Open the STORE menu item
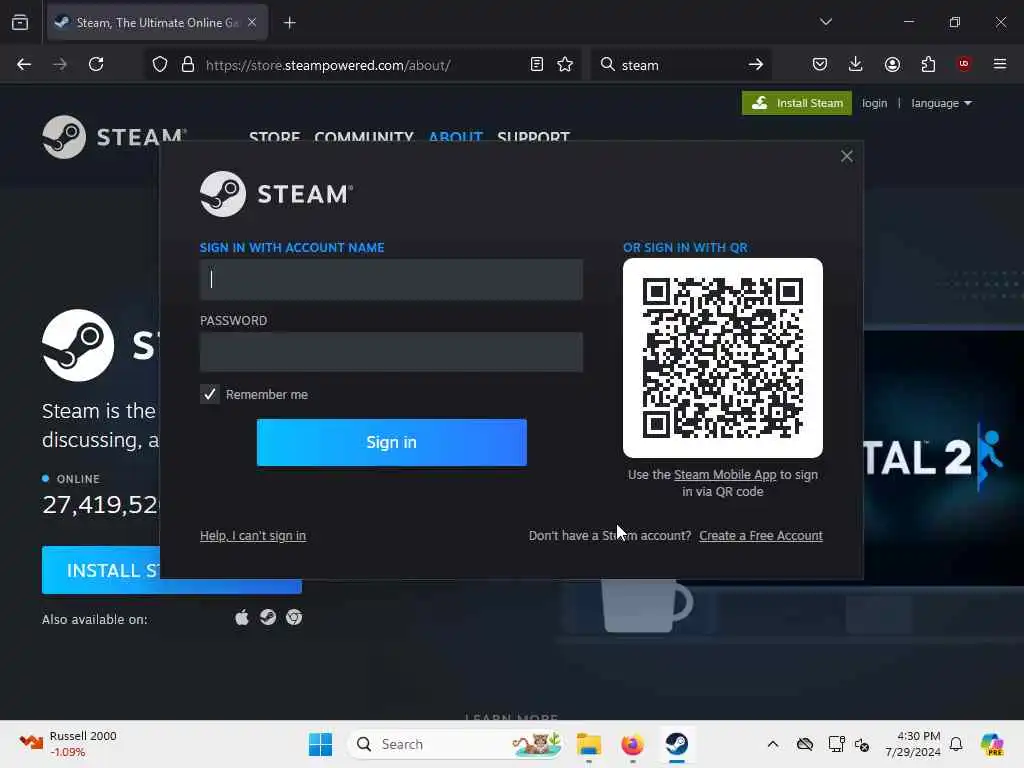 [274, 136]
